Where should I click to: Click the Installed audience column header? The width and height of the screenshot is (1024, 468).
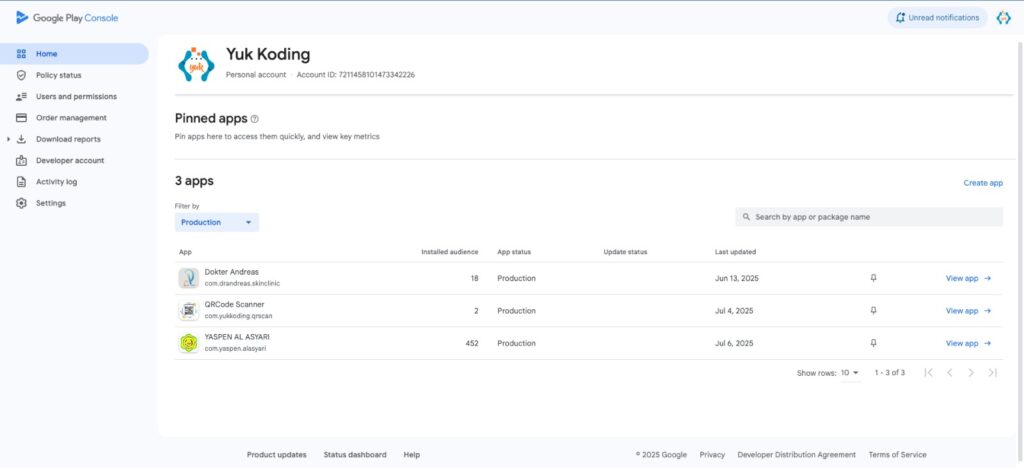click(449, 252)
